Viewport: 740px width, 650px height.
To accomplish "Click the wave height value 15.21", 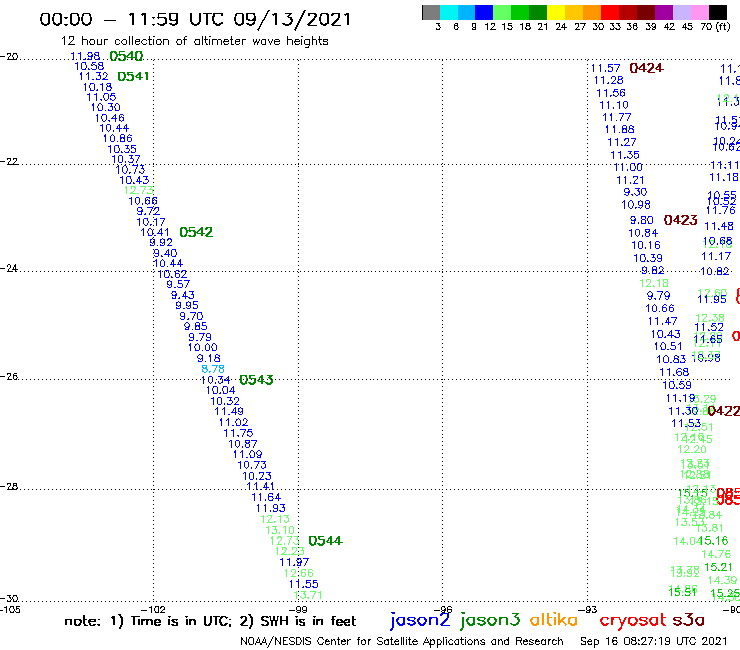I will click(718, 567).
